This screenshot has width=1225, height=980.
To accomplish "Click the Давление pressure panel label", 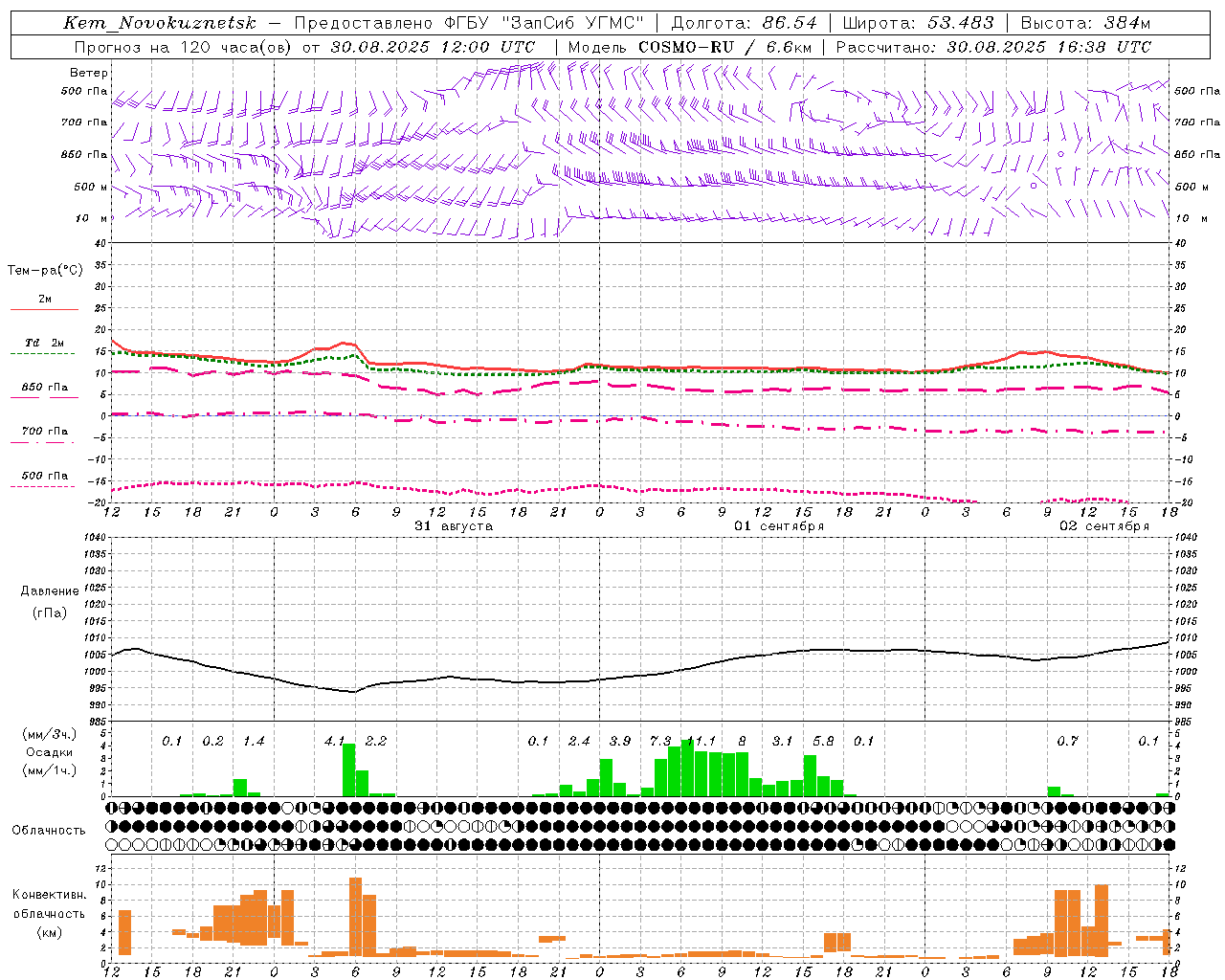I will tap(50, 591).
